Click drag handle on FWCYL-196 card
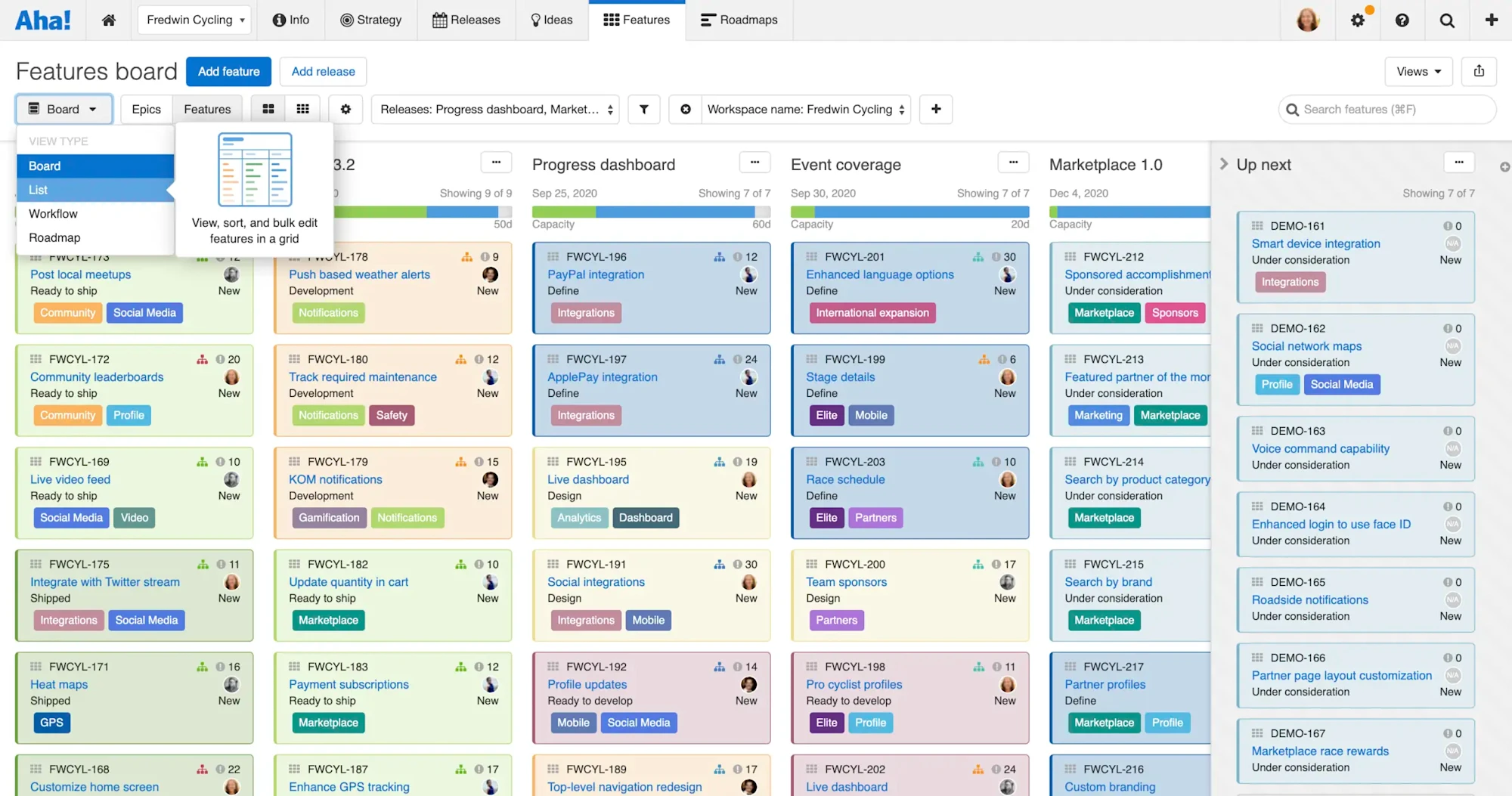 tap(553, 257)
